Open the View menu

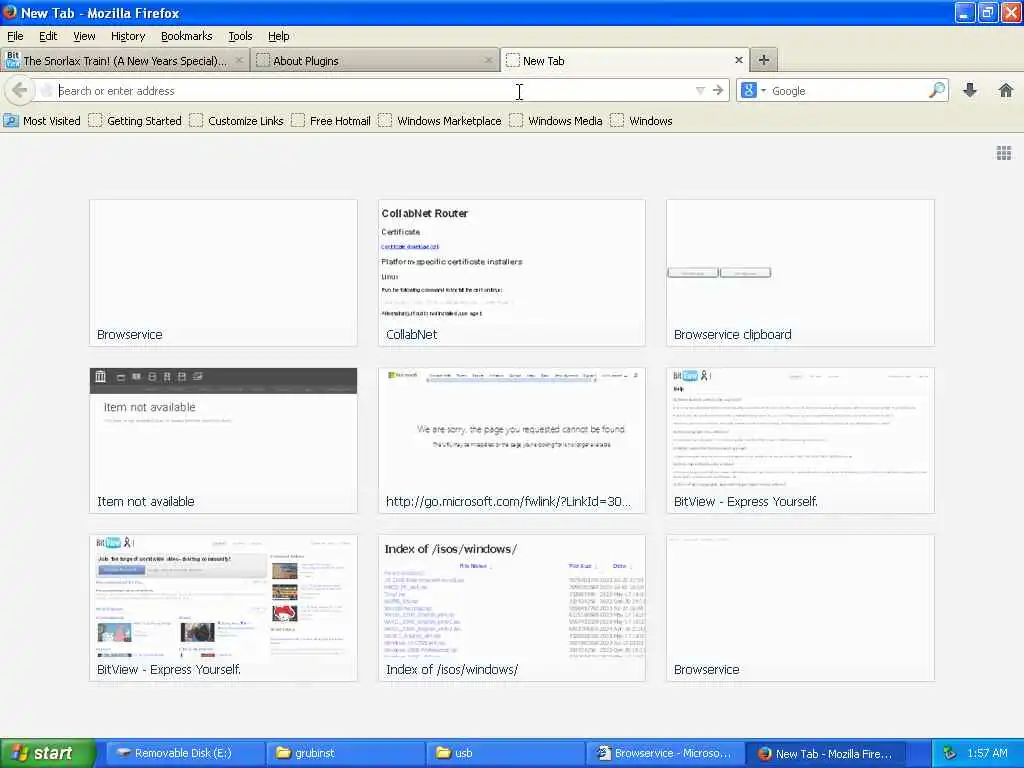click(x=84, y=36)
